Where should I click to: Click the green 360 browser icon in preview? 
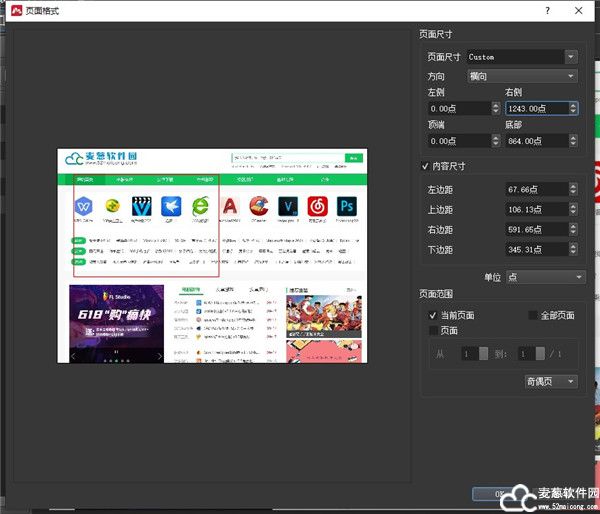[201, 206]
